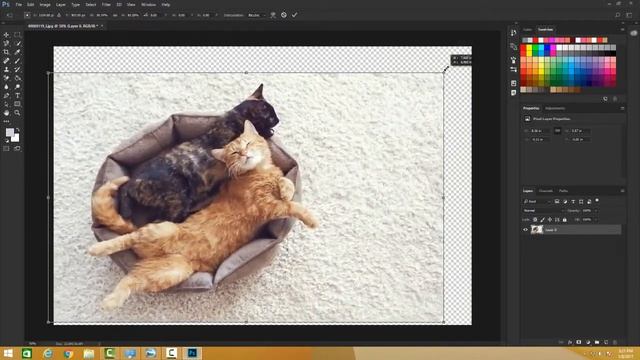
Task: Open the foreground color picker
Action: 9,132
